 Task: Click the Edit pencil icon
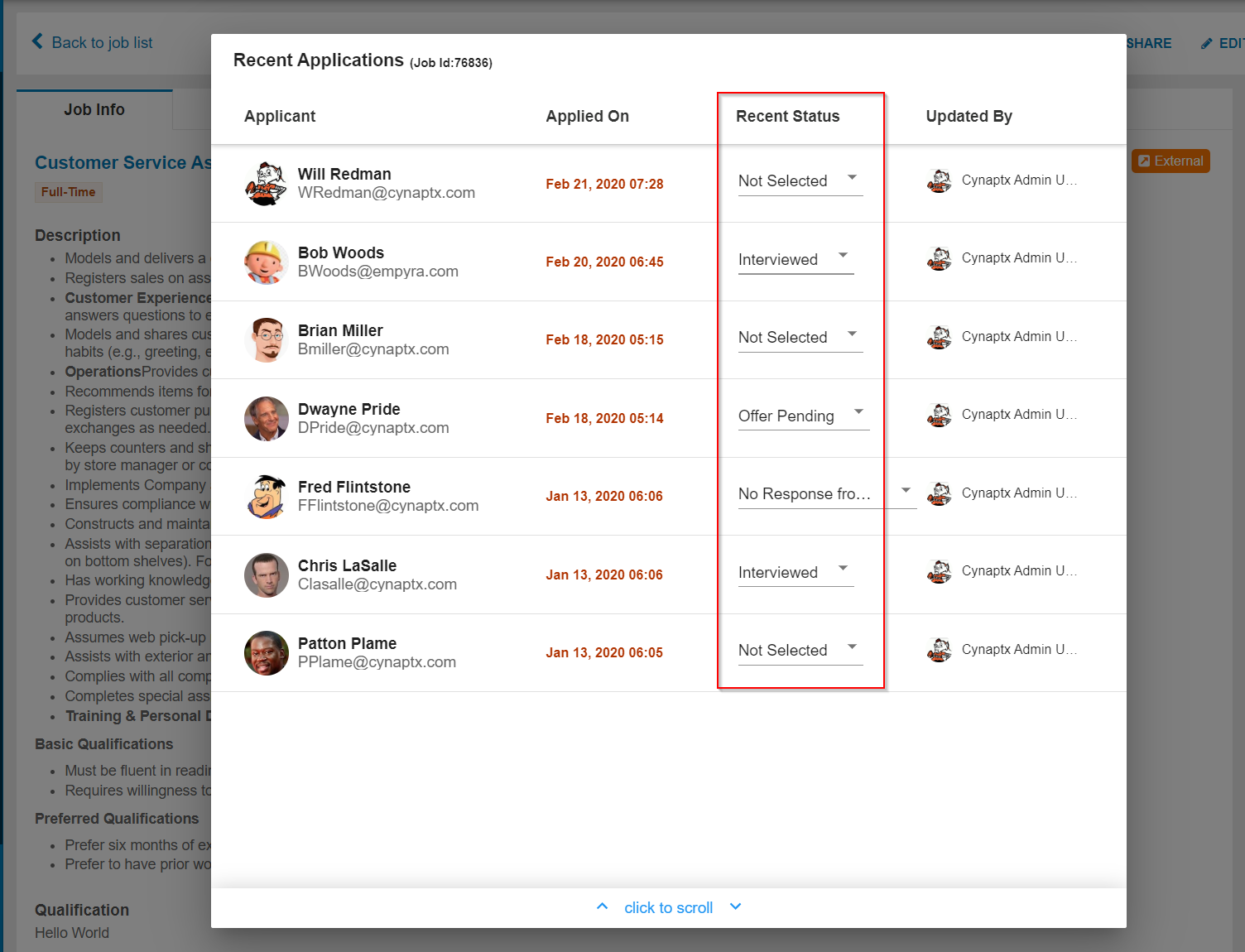pos(1207,44)
